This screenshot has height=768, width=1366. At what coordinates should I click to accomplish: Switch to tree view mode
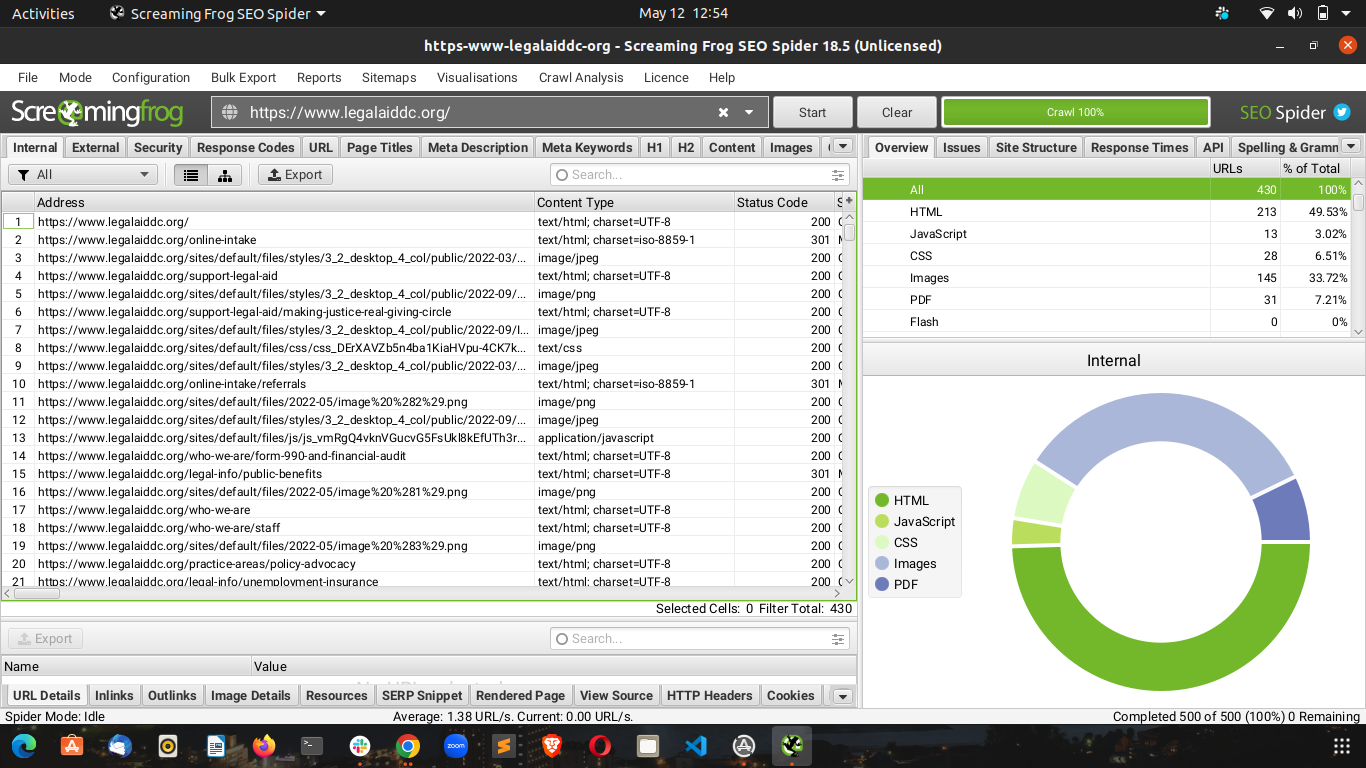point(224,175)
